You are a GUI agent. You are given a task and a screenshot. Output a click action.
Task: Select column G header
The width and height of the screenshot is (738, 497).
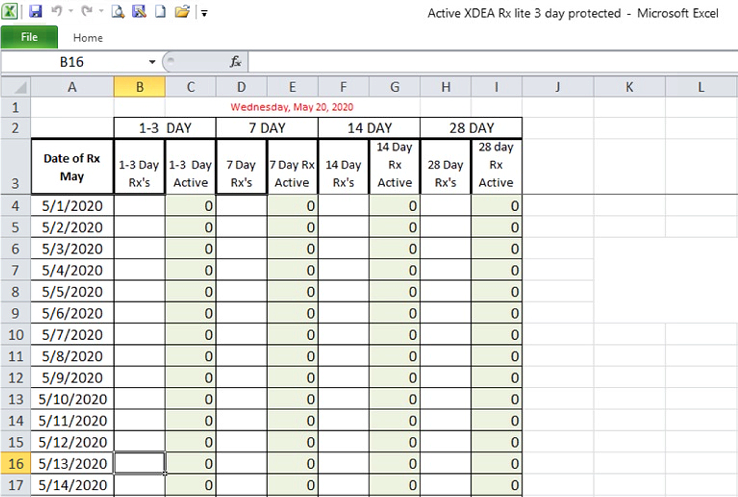click(394, 87)
